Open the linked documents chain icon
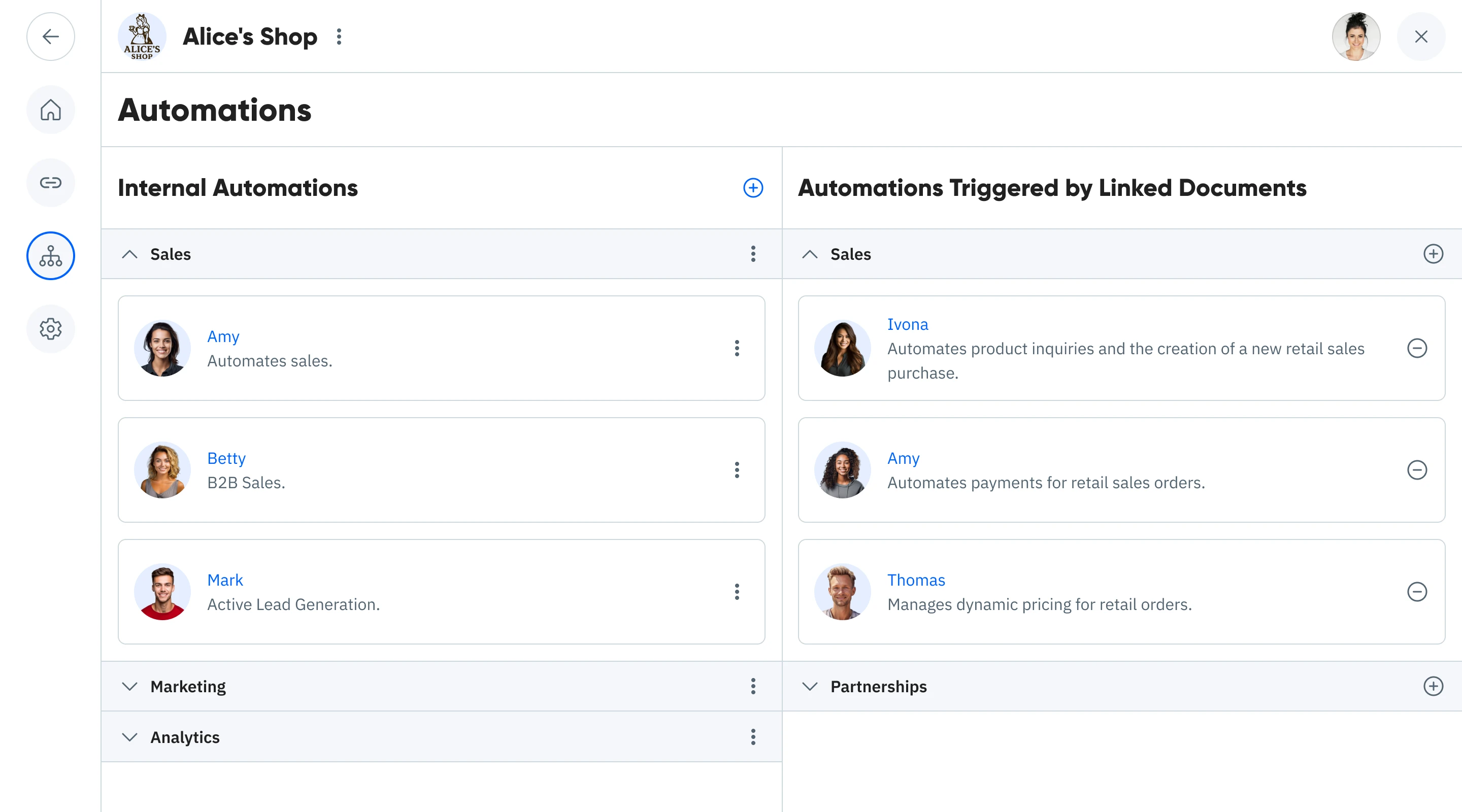This screenshot has width=1462, height=812. click(51, 183)
